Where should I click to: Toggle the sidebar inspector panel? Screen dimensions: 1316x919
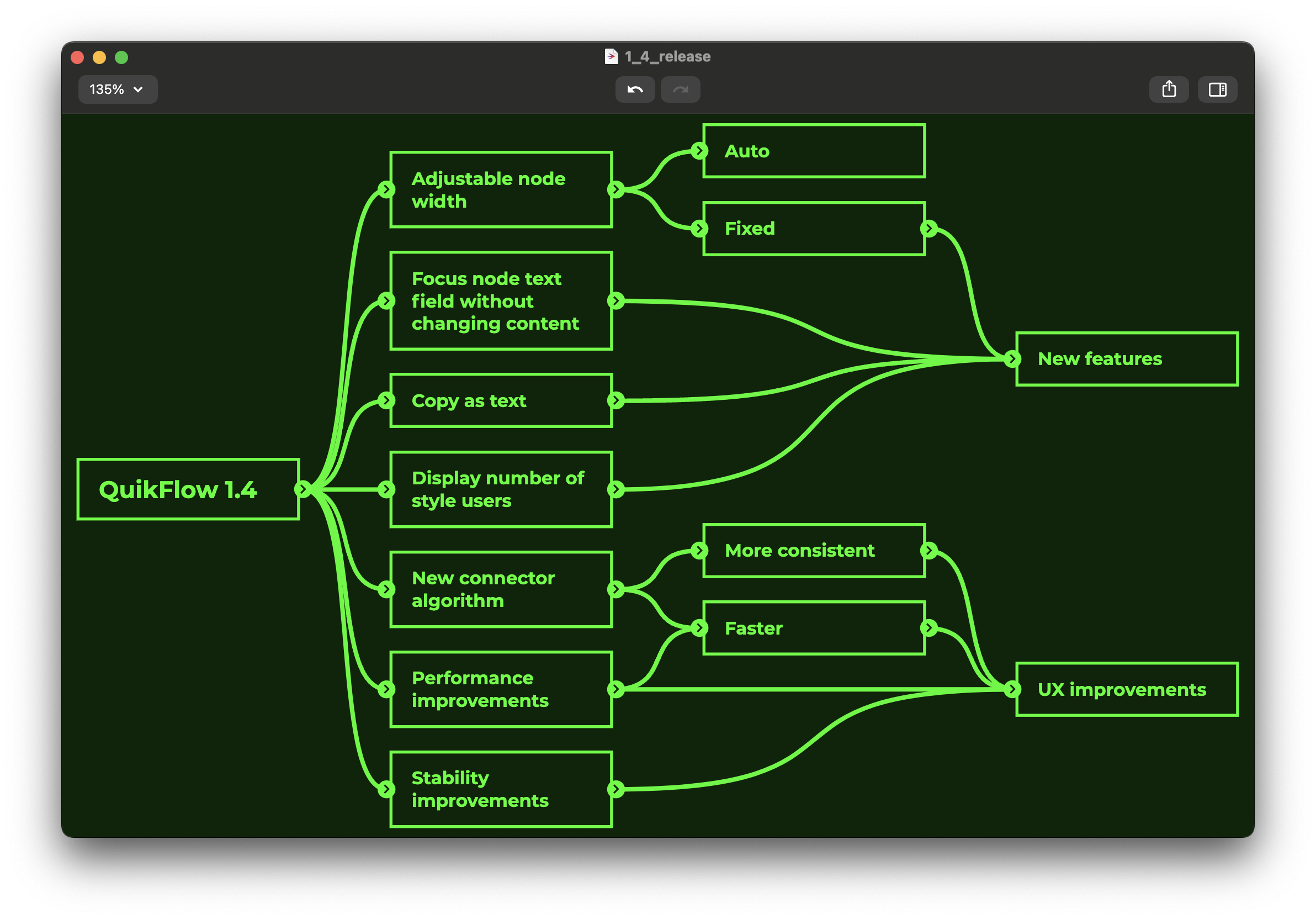[x=1217, y=89]
